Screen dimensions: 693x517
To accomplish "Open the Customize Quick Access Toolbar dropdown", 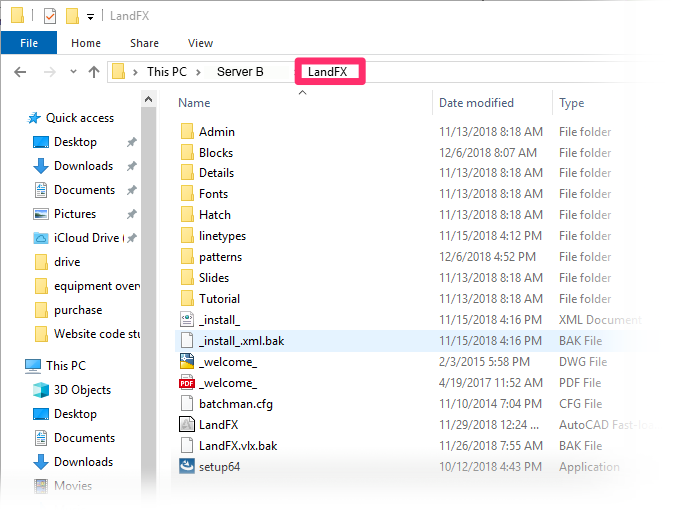I will click(x=90, y=17).
